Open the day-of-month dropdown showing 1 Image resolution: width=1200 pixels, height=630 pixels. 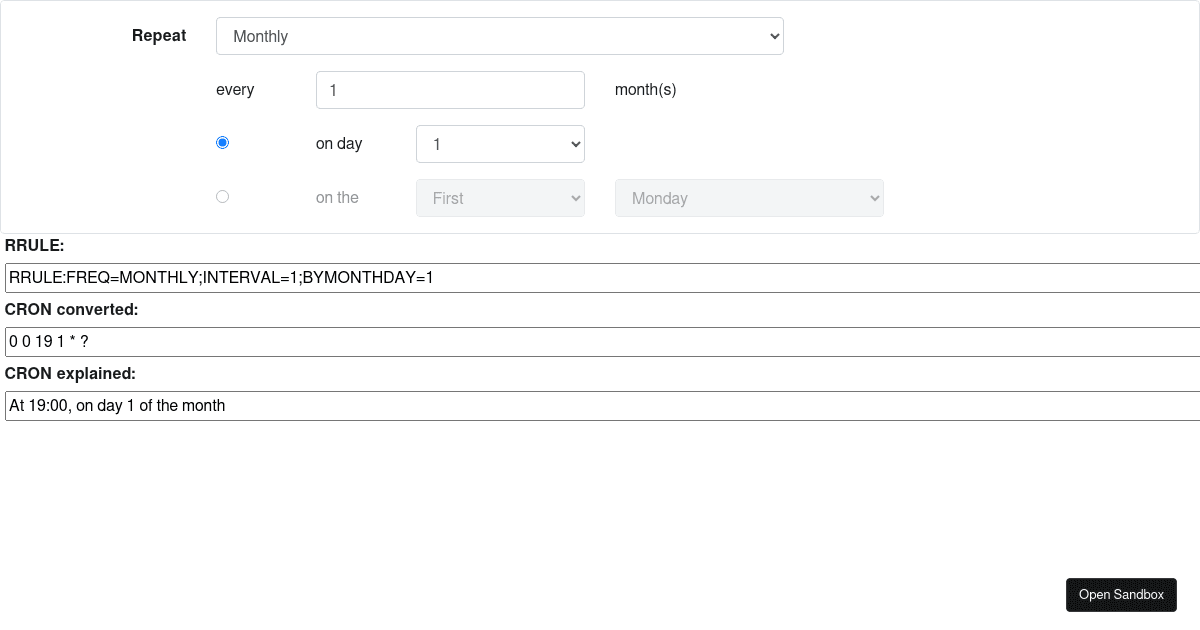point(499,143)
